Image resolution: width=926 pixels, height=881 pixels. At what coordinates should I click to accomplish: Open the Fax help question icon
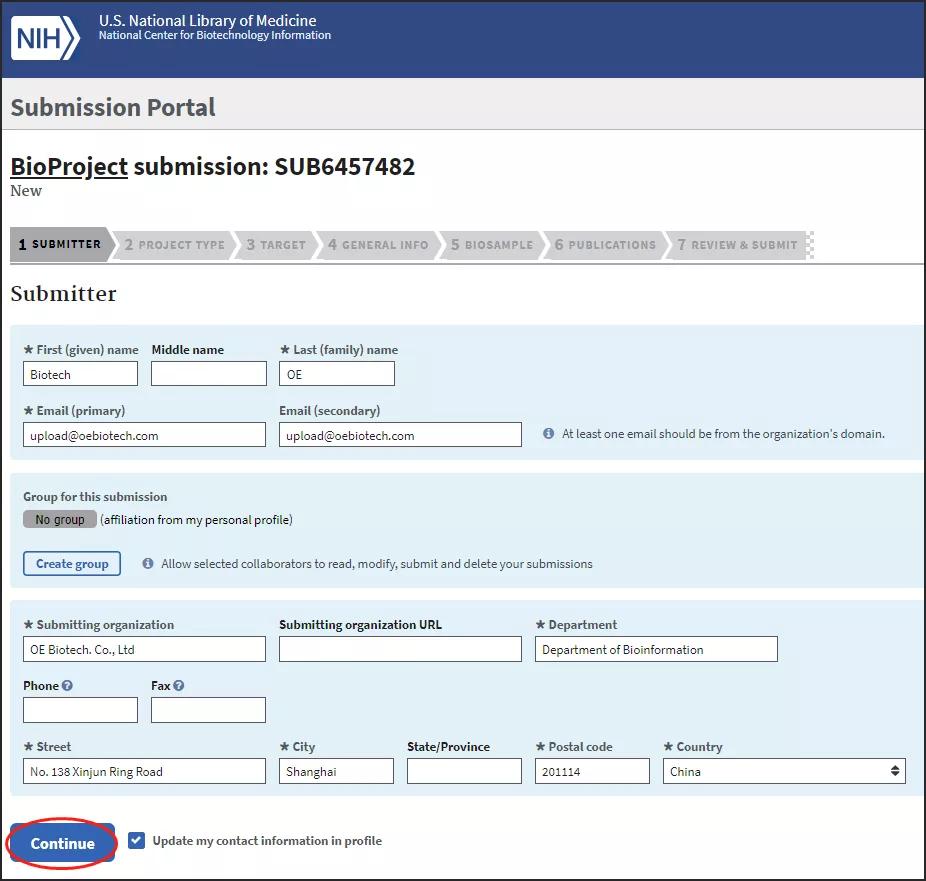pos(179,686)
